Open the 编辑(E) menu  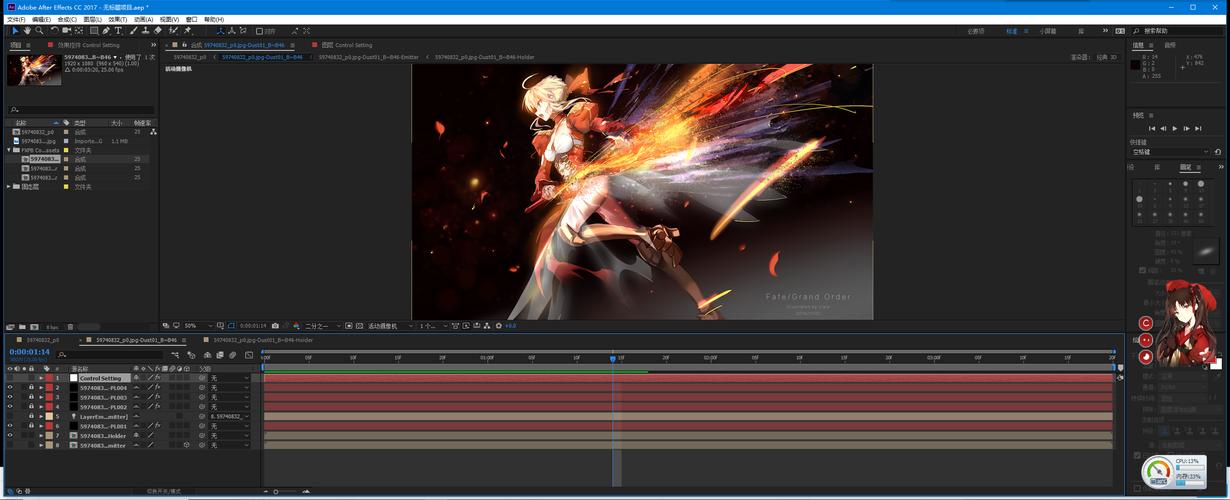41,19
